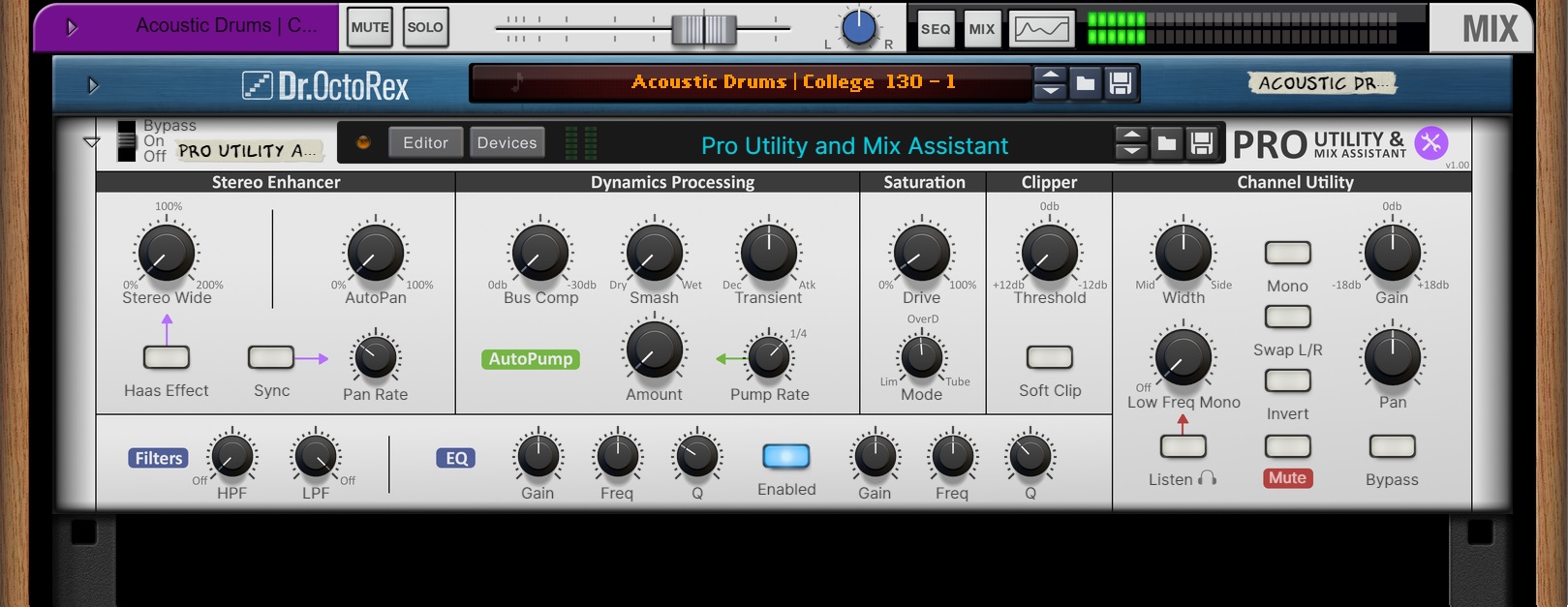1568x607 pixels.
Task: Click the Dr.OctoRex patch name display
Action: pos(751,83)
